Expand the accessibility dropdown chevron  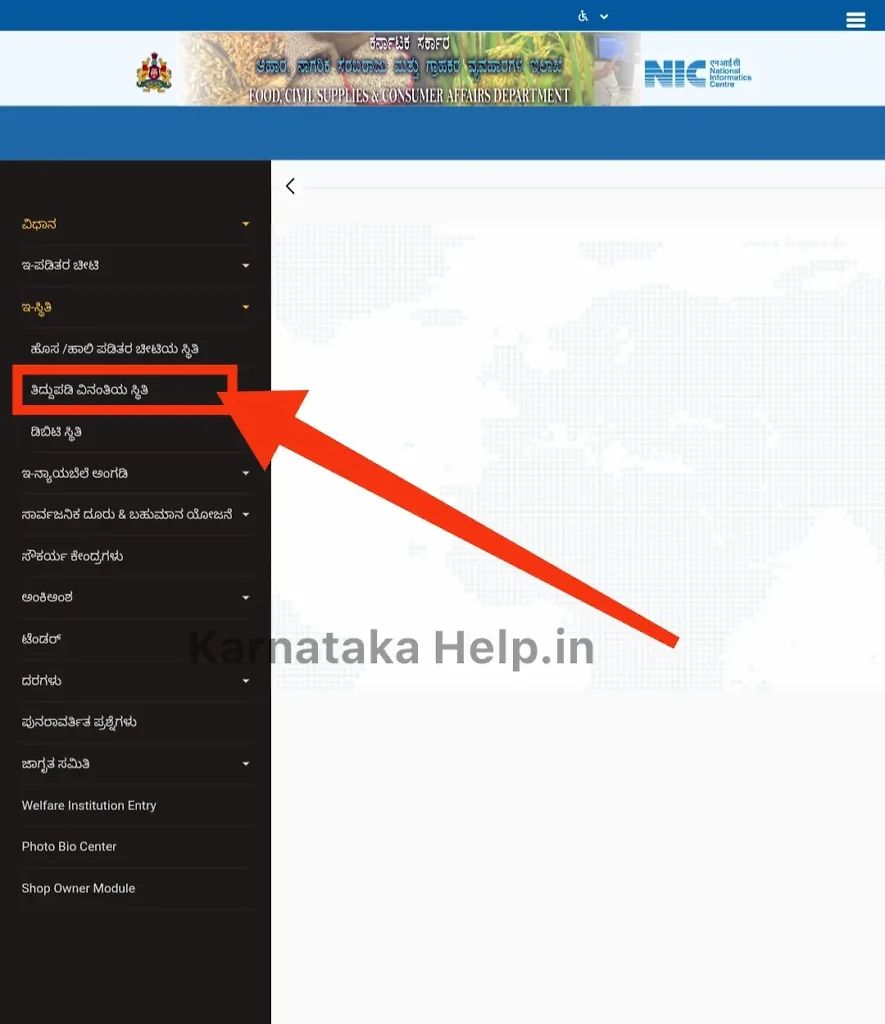[x=604, y=16]
